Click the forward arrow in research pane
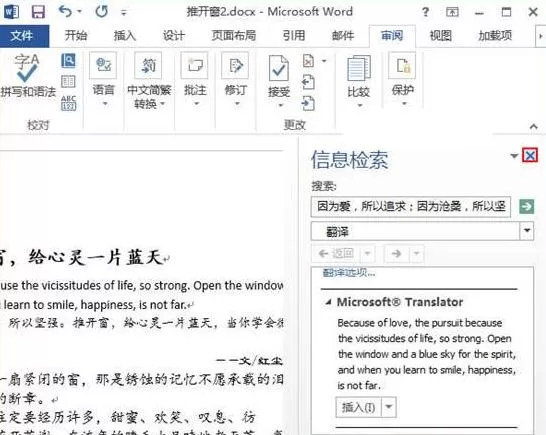Image resolution: width=546 pixels, height=435 pixels. tap(397, 254)
